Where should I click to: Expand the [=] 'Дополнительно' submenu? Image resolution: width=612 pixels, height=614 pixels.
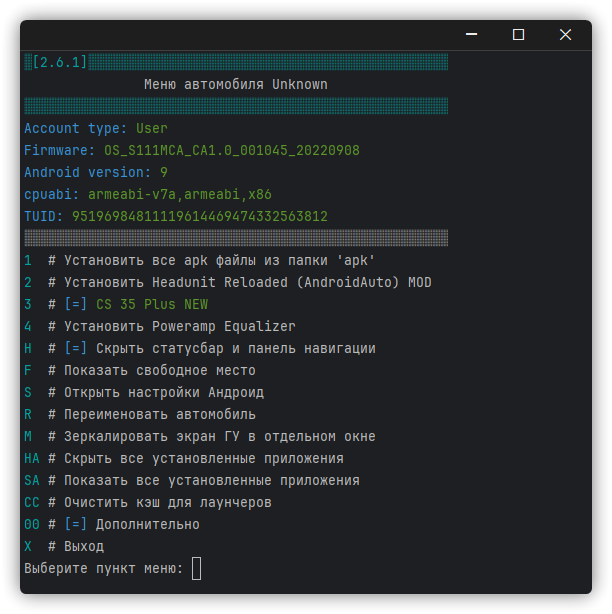coord(148,525)
